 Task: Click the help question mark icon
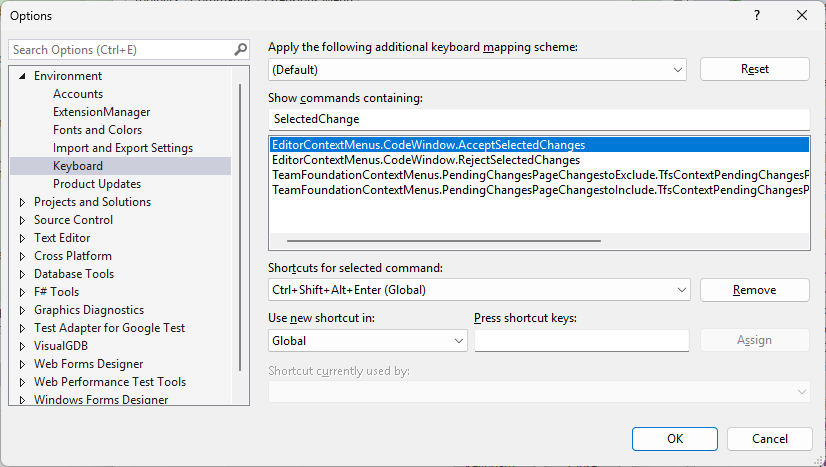[757, 15]
